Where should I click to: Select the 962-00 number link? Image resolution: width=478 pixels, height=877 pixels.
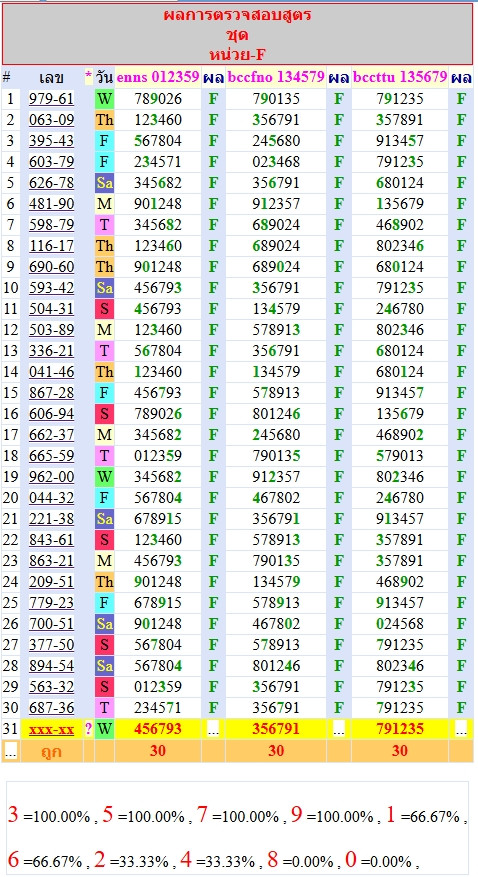tap(51, 477)
